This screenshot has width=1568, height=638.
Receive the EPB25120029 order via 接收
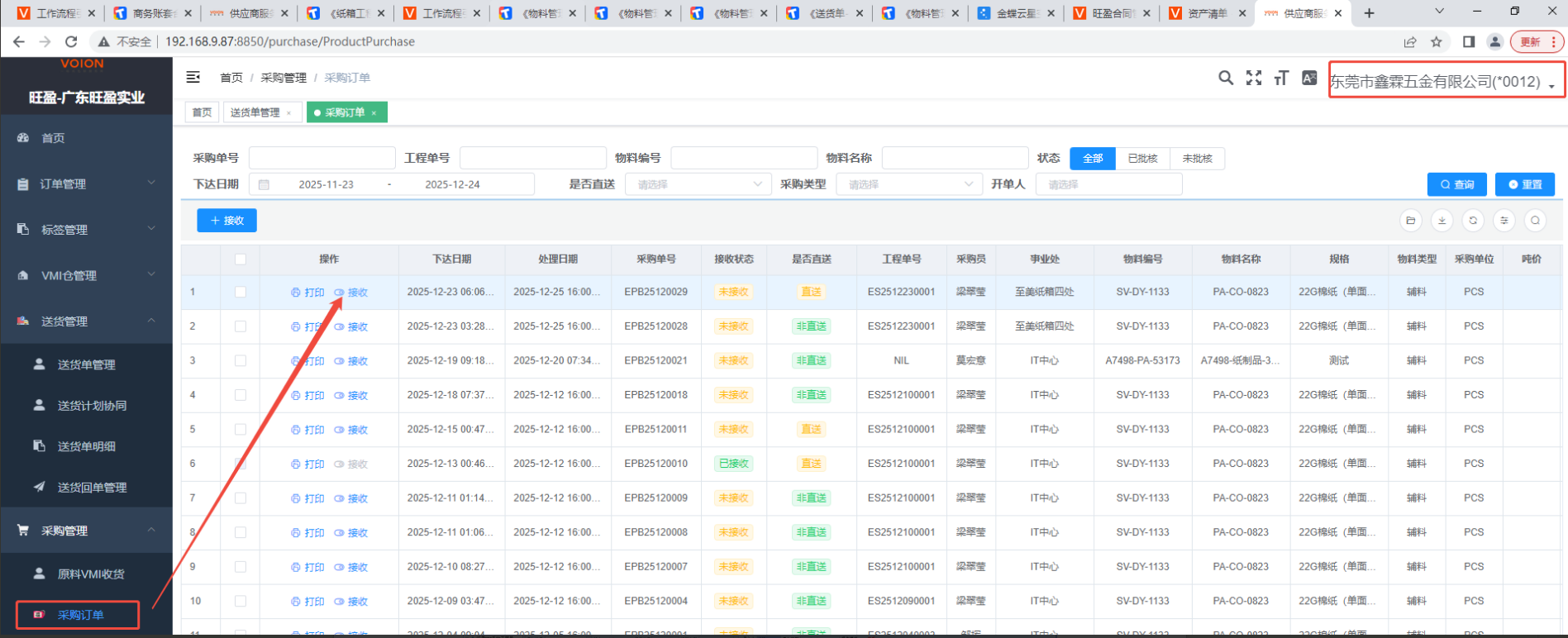point(351,293)
